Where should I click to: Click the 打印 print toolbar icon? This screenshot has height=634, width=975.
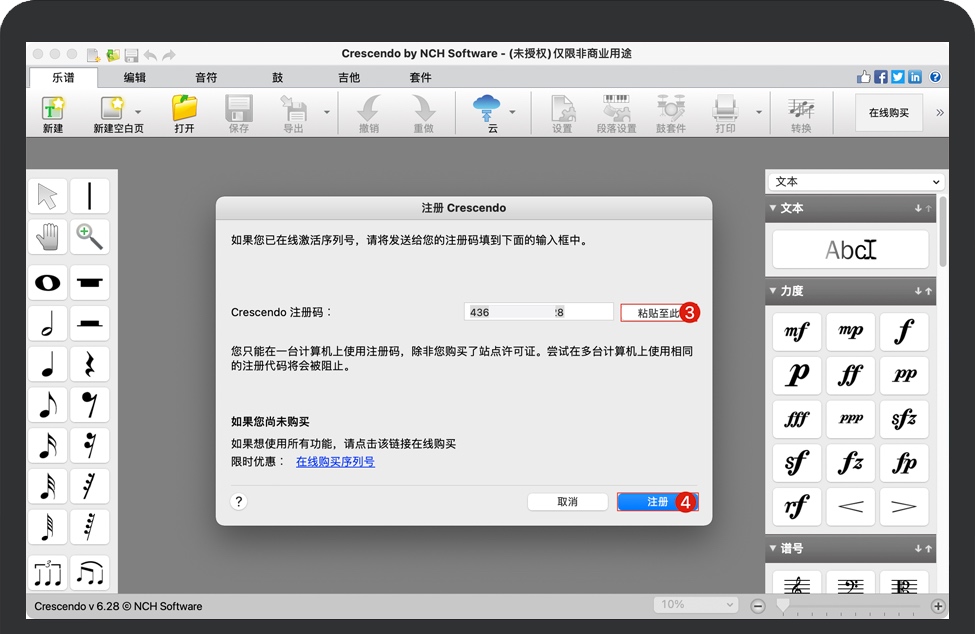726,112
